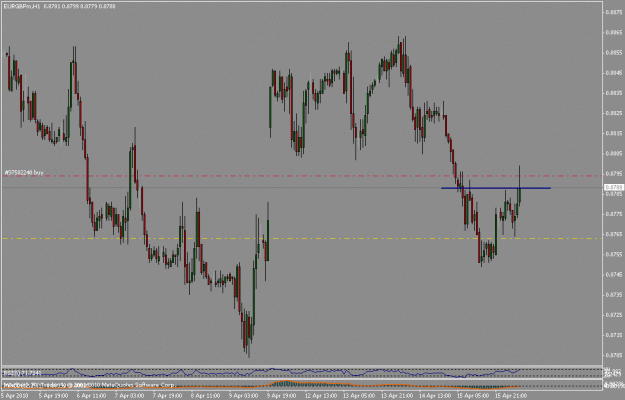Click the 0.8865 price axis label
The image size is (625, 400).
point(614,33)
